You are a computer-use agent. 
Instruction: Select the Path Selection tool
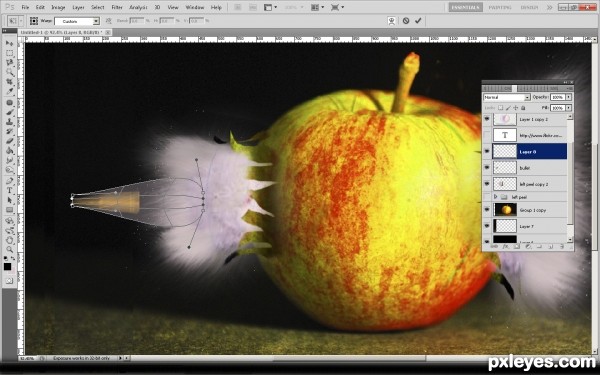tap(9, 200)
